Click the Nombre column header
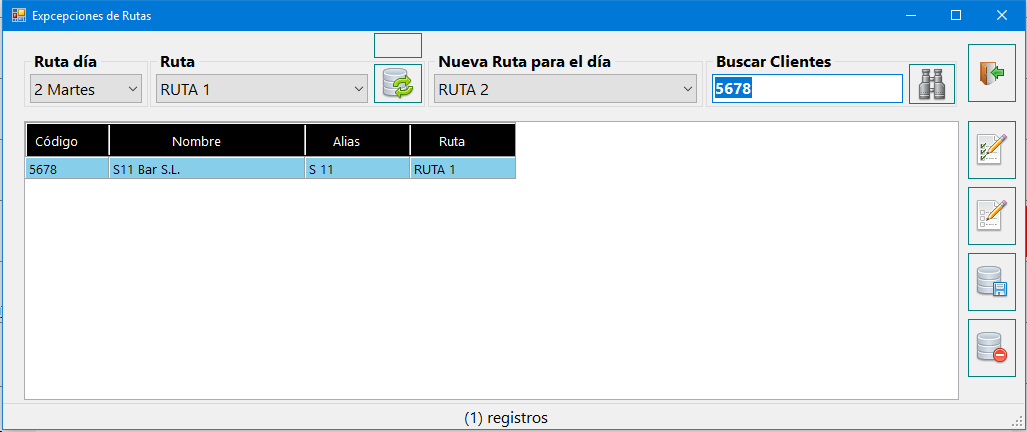The height and width of the screenshot is (432, 1027). (207, 141)
